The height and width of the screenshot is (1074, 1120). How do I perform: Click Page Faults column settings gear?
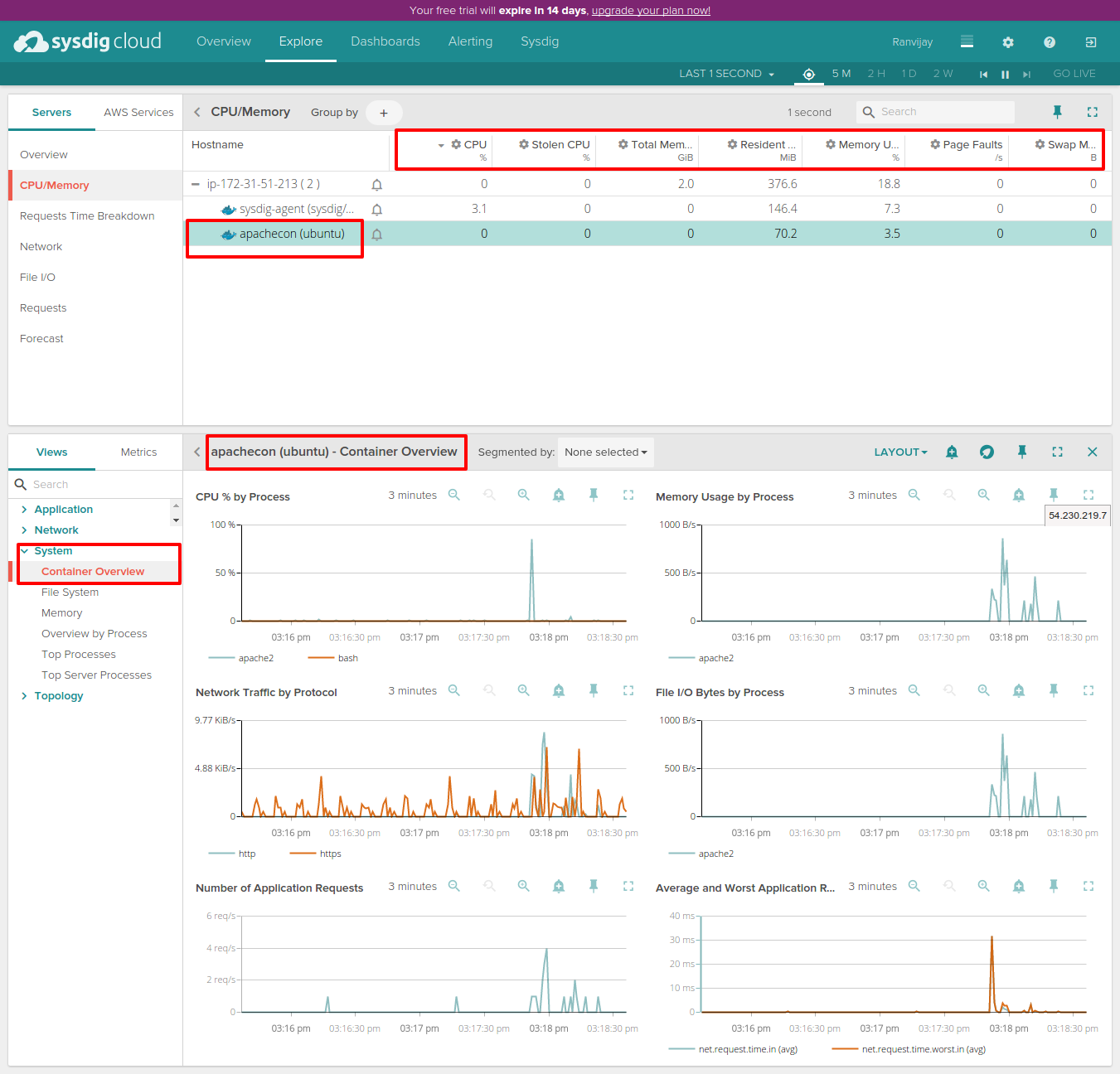[x=935, y=144]
